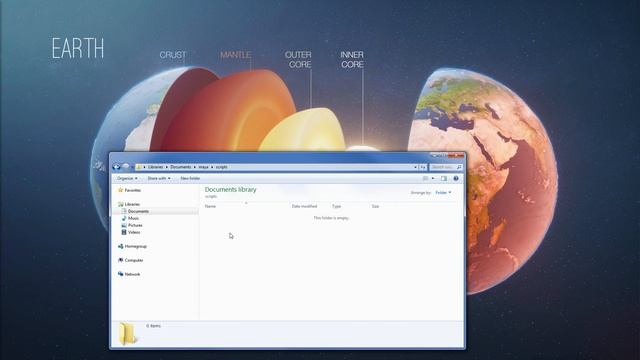Viewport: 640px width, 360px height.
Task: Select Documents in the navigation pane
Action: pyautogui.click(x=135, y=211)
